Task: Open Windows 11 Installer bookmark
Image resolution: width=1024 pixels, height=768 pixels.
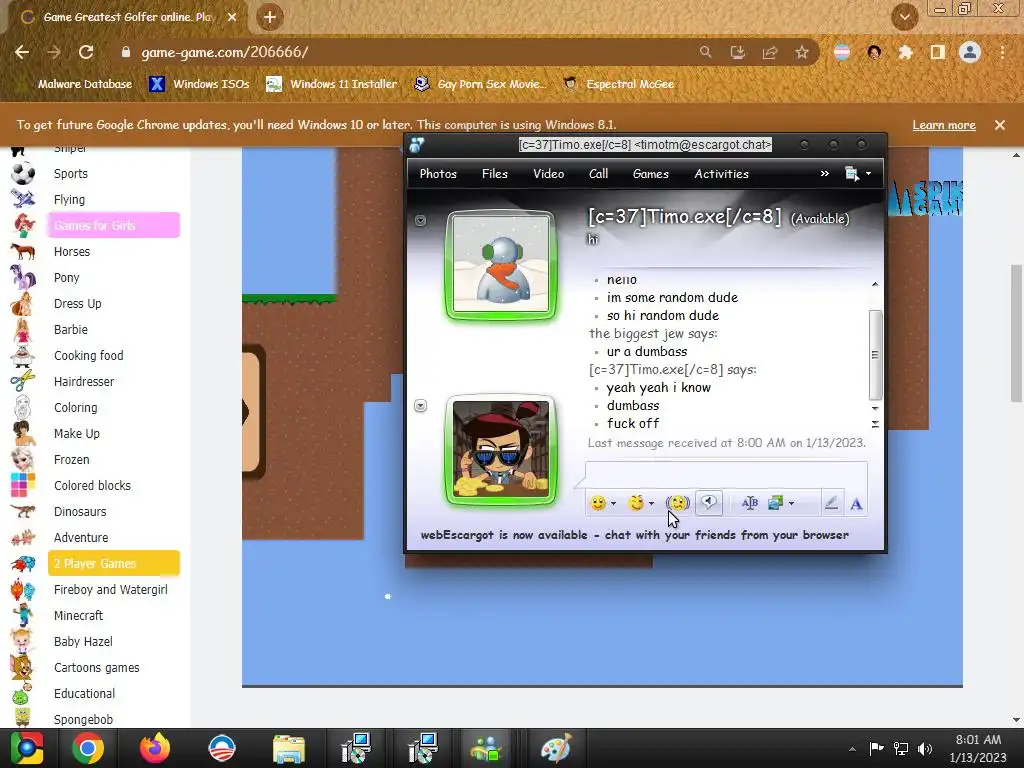Action: click(x=332, y=84)
